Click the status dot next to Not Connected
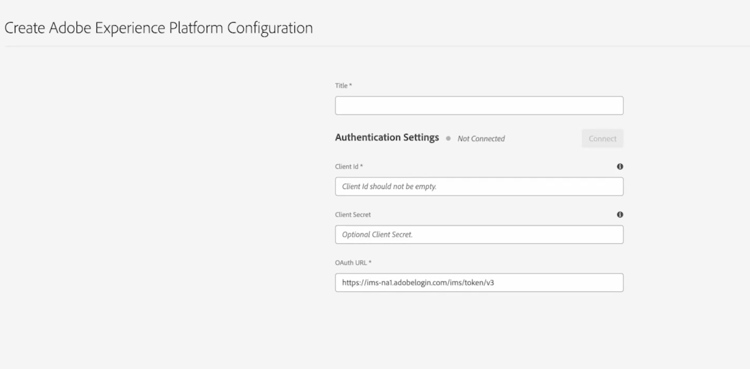 (448, 138)
